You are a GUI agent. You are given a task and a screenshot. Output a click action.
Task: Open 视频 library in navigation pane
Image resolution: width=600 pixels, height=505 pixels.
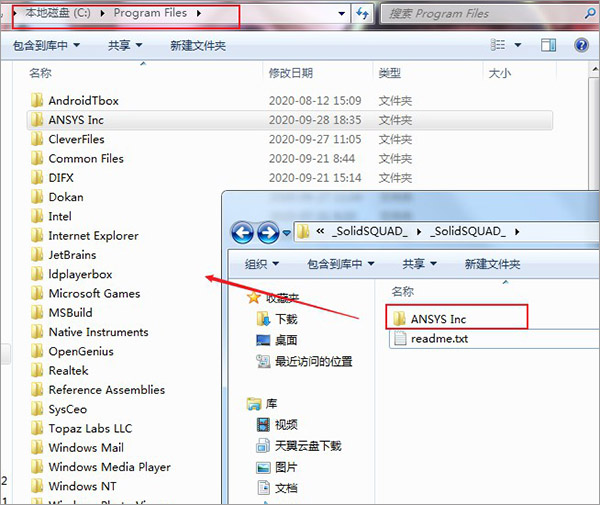click(x=277, y=424)
